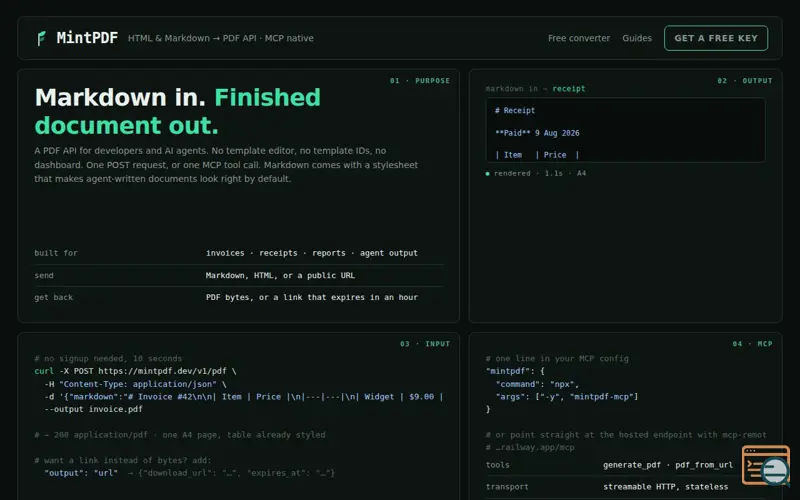Click '# one line in your MCP config' comment
Image resolution: width=800 pixels, height=500 pixels.
557,359
